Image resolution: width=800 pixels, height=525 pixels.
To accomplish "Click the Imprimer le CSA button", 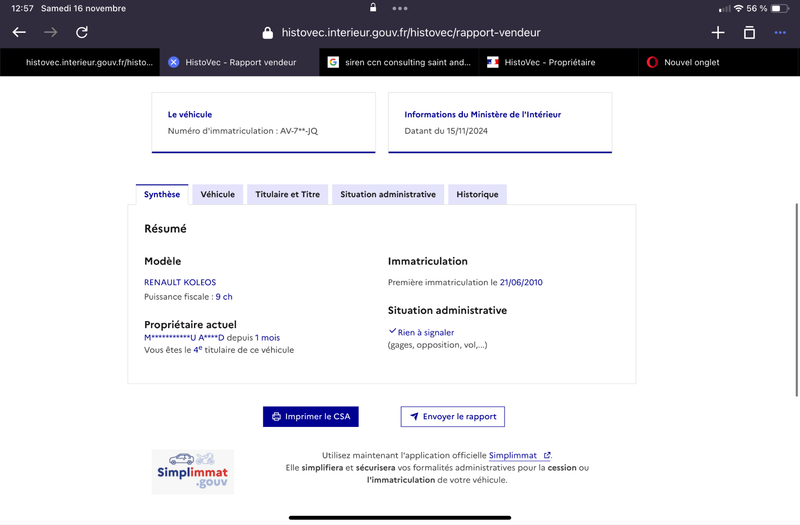I will (311, 416).
